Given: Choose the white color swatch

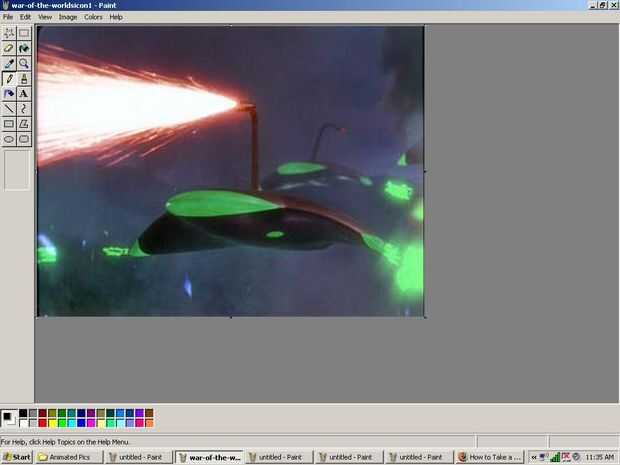Looking at the screenshot, I should 23,423.
